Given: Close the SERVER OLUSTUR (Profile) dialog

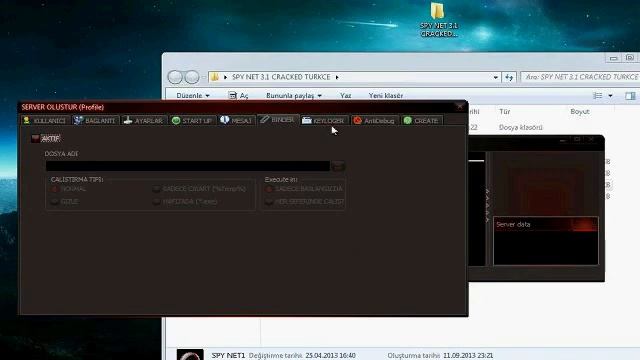Looking at the screenshot, I should [460, 107].
